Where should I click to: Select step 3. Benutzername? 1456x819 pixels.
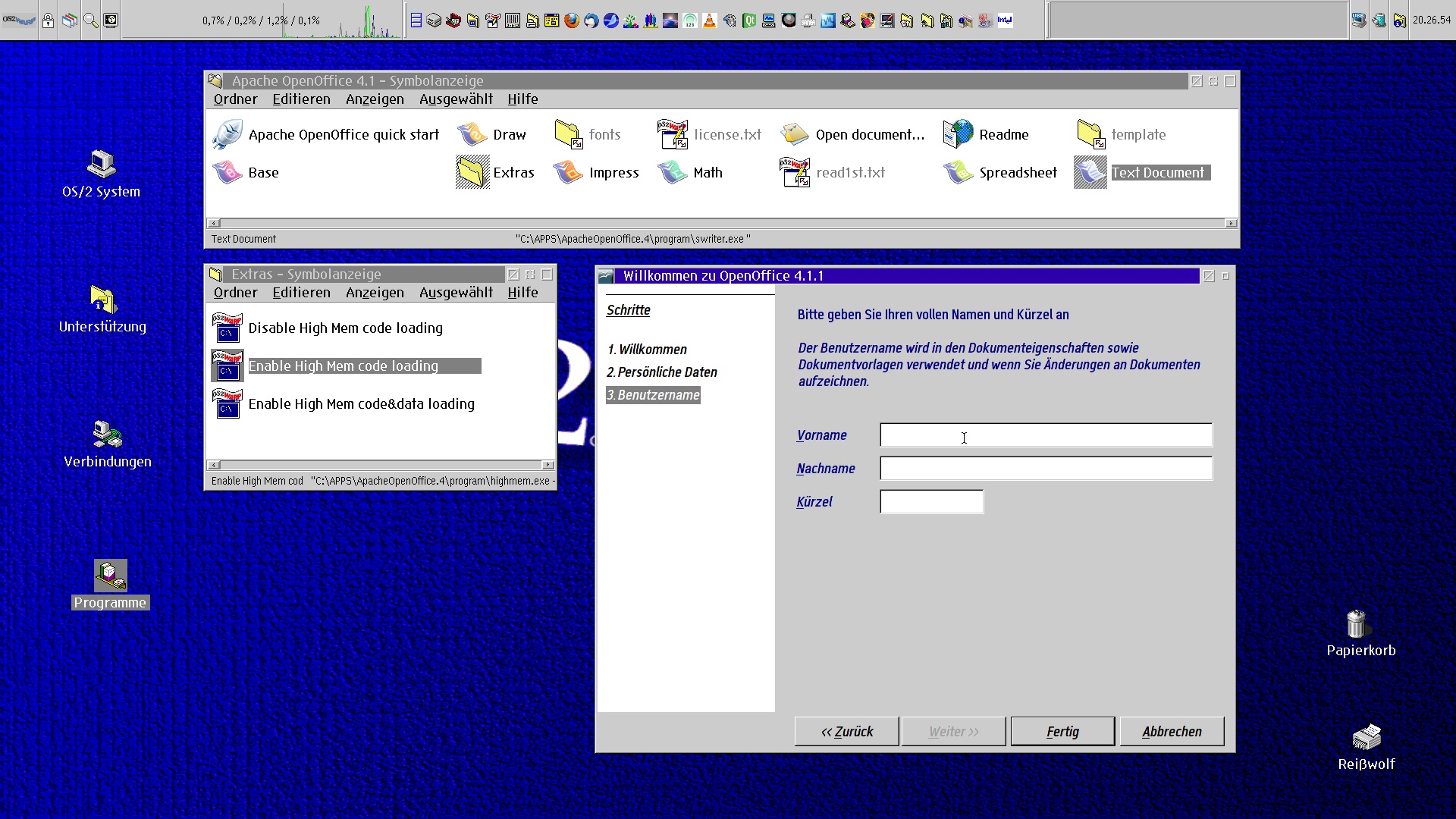(x=653, y=394)
